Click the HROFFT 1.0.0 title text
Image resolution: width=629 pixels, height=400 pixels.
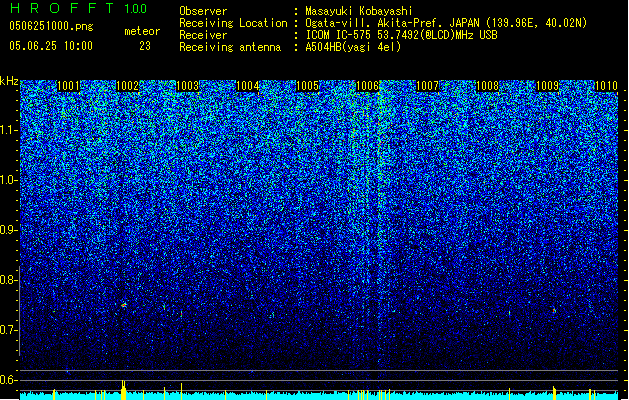coord(79,8)
